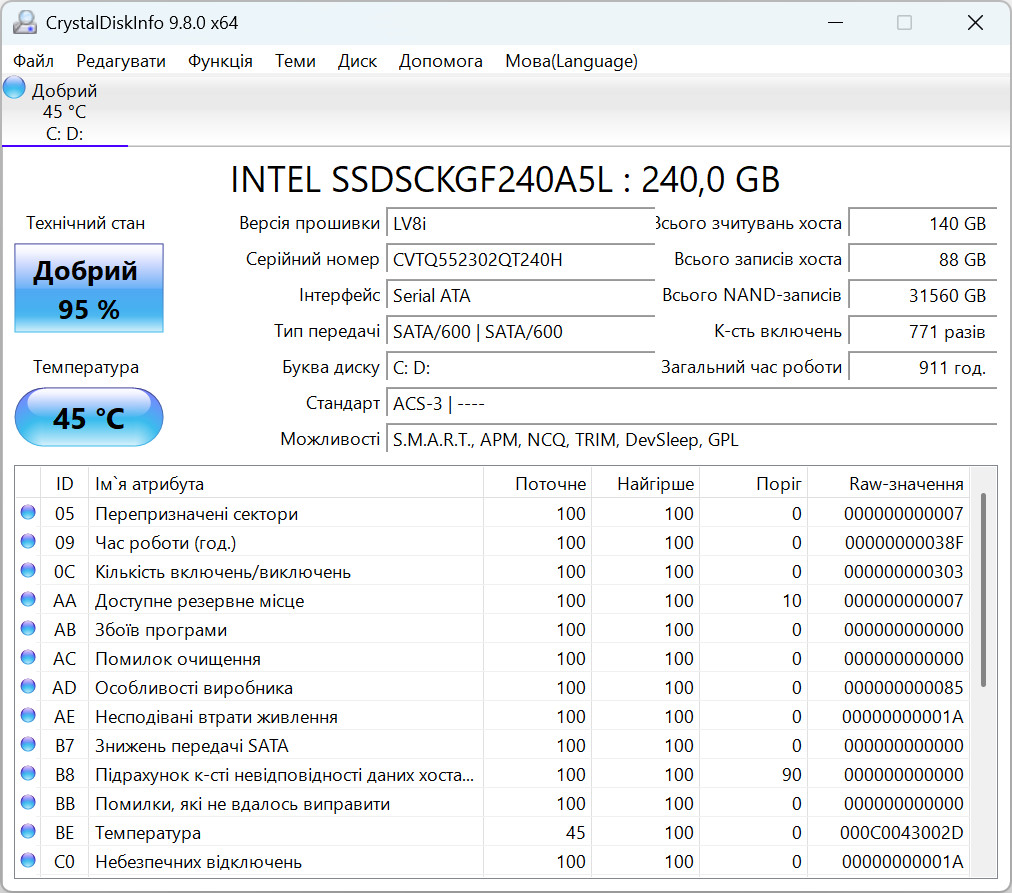Open the Допомога menu
The image size is (1012, 893).
440,61
